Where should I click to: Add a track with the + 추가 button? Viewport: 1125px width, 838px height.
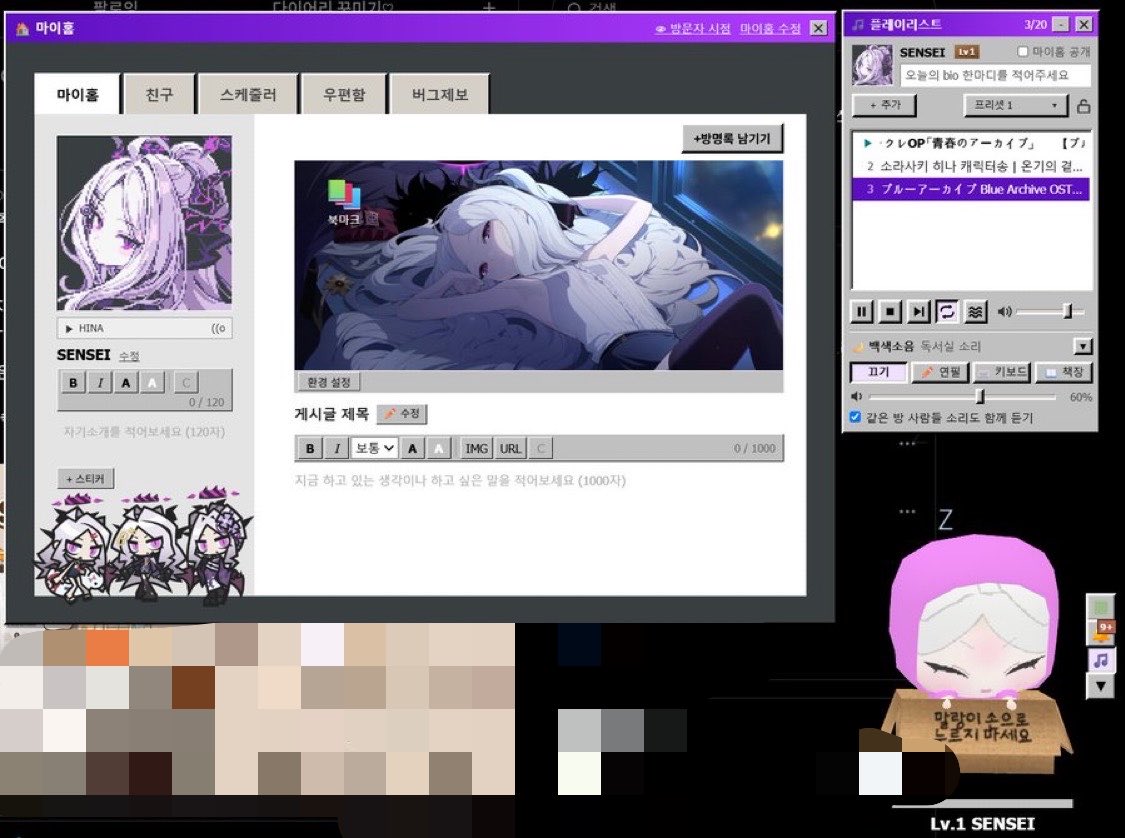(885, 105)
